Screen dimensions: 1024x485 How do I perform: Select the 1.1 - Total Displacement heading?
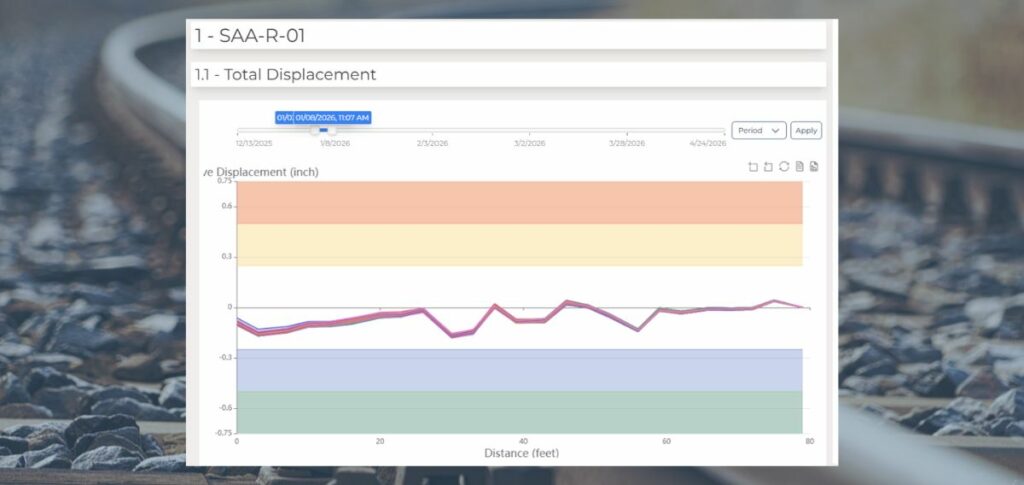click(285, 74)
